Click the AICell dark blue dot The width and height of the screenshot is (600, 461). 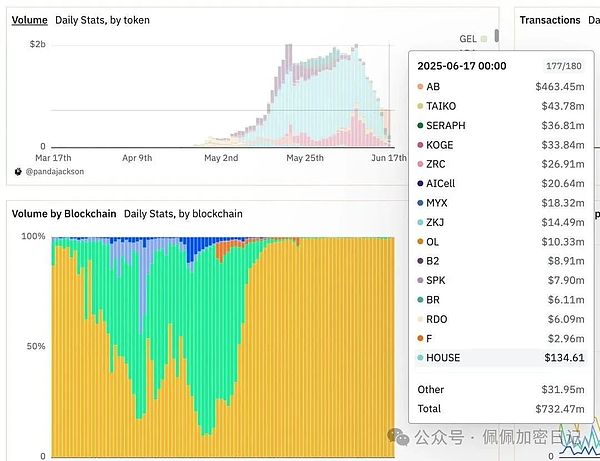[417, 184]
